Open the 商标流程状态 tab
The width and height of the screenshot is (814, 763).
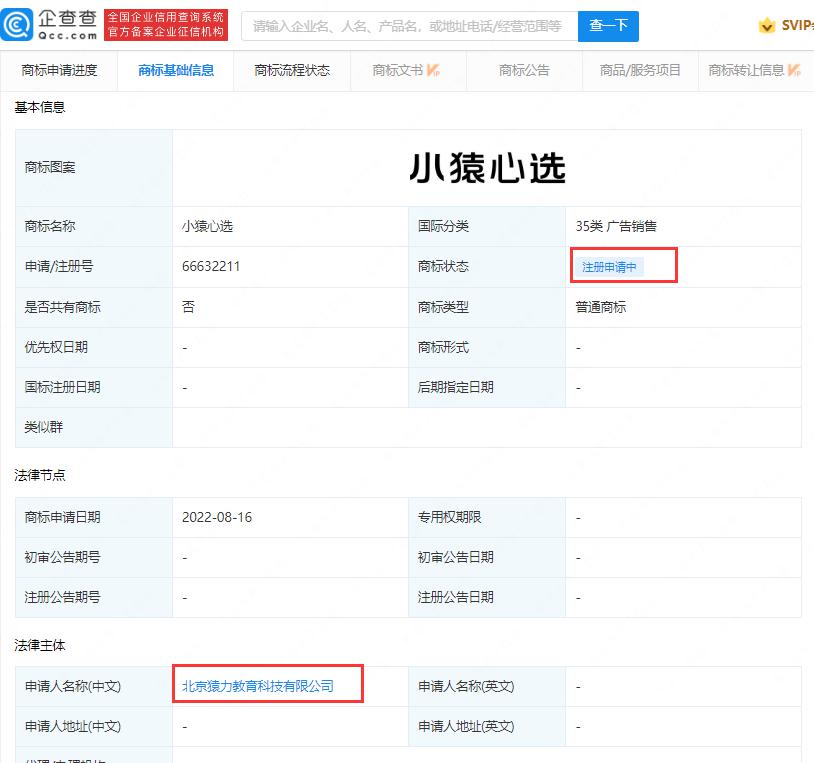click(292, 71)
